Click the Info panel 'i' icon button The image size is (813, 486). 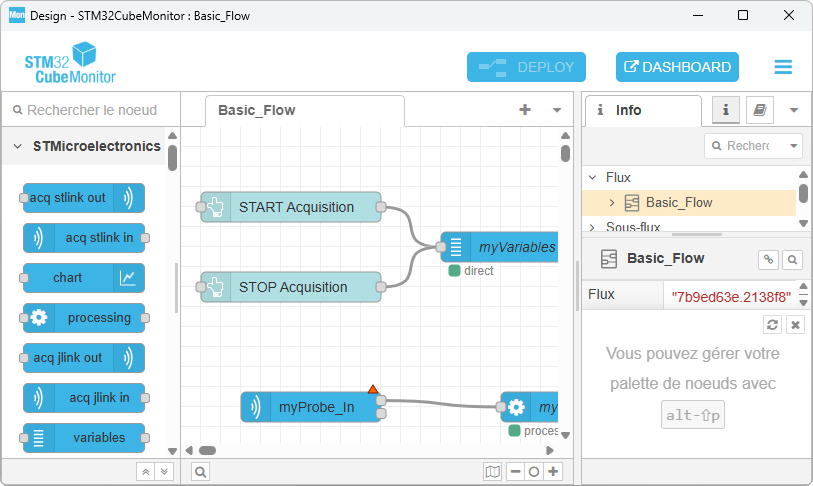[x=726, y=110]
